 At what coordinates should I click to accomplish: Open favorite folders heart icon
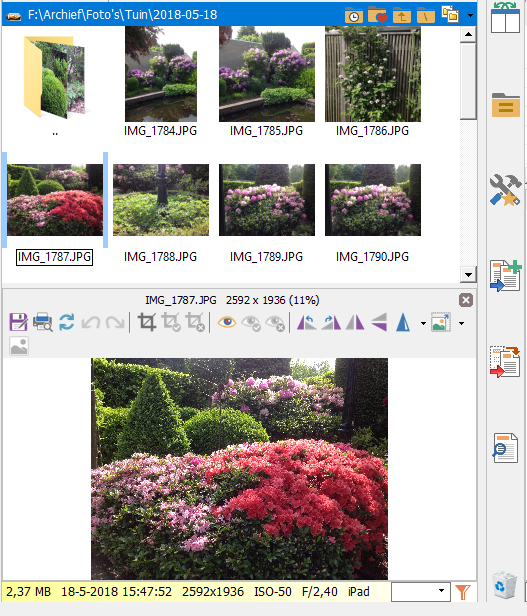tap(377, 15)
